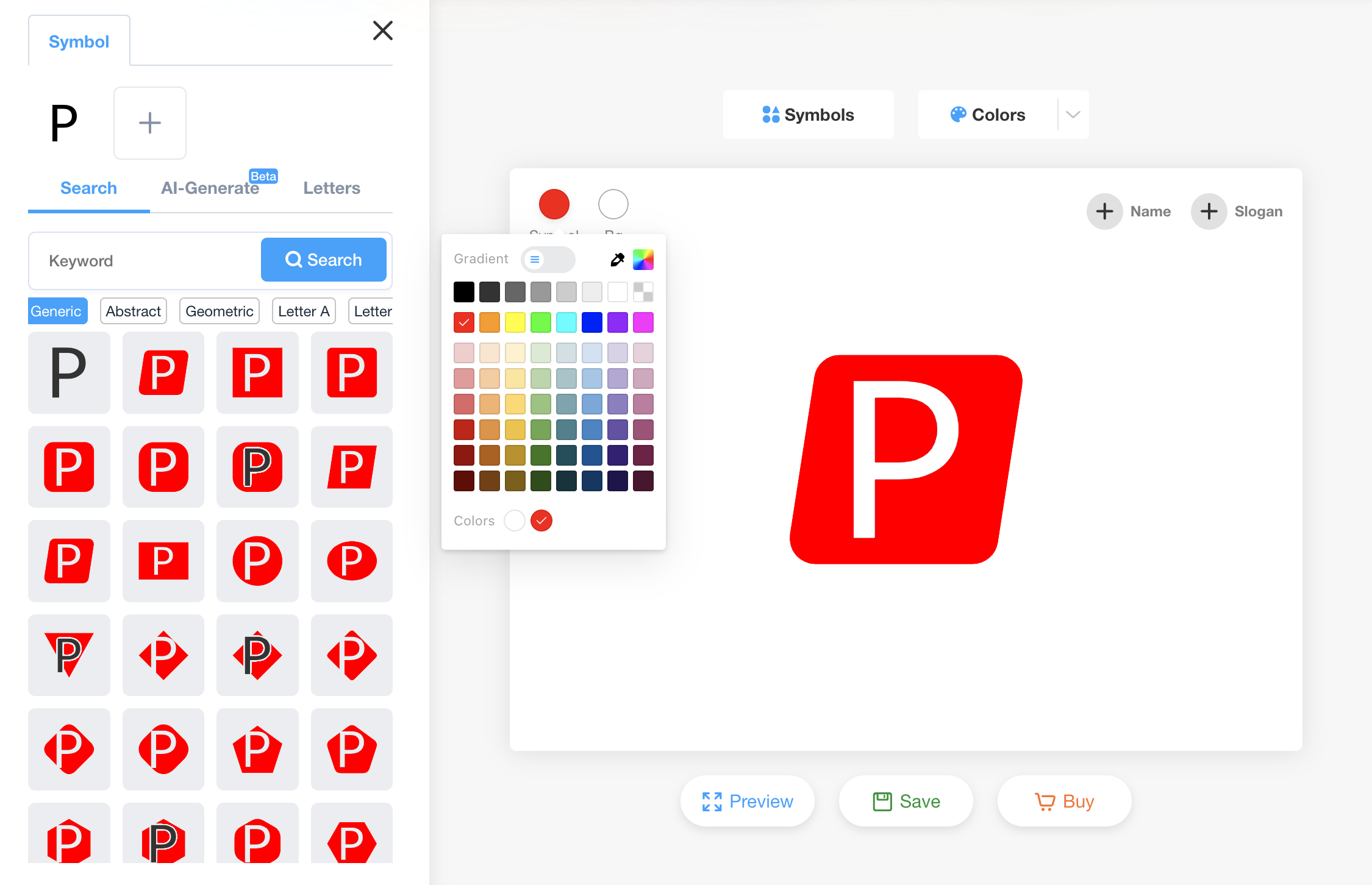Pick the pure blue color swatch

tap(591, 322)
